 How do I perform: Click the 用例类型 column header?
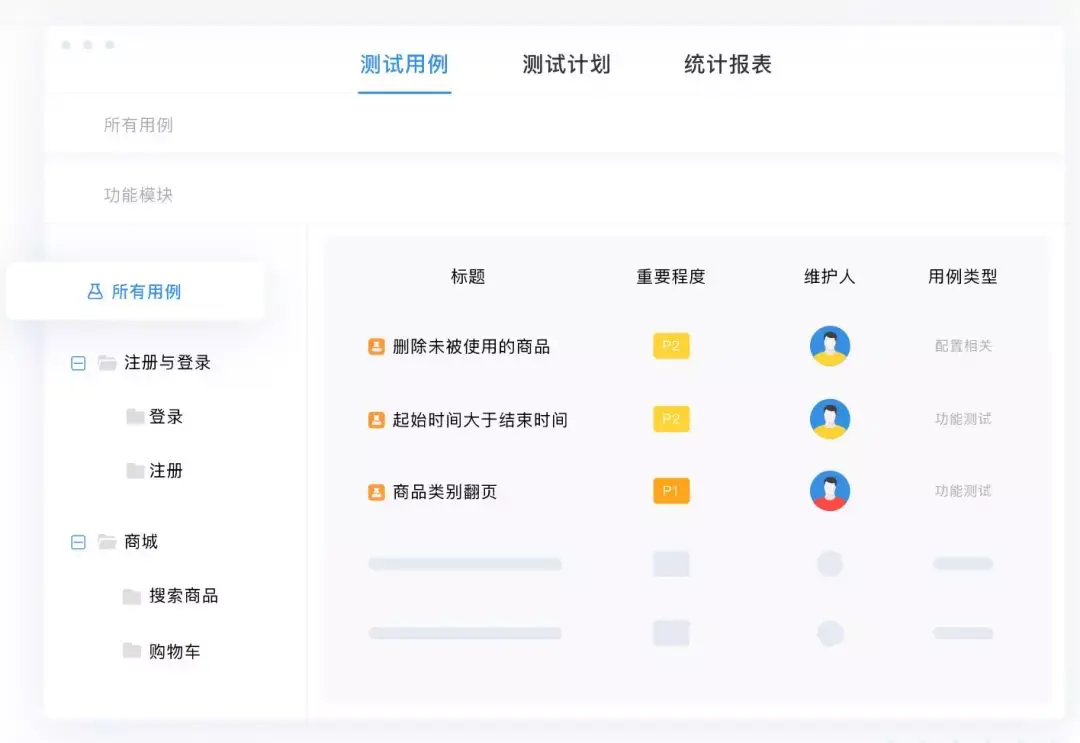(x=963, y=276)
